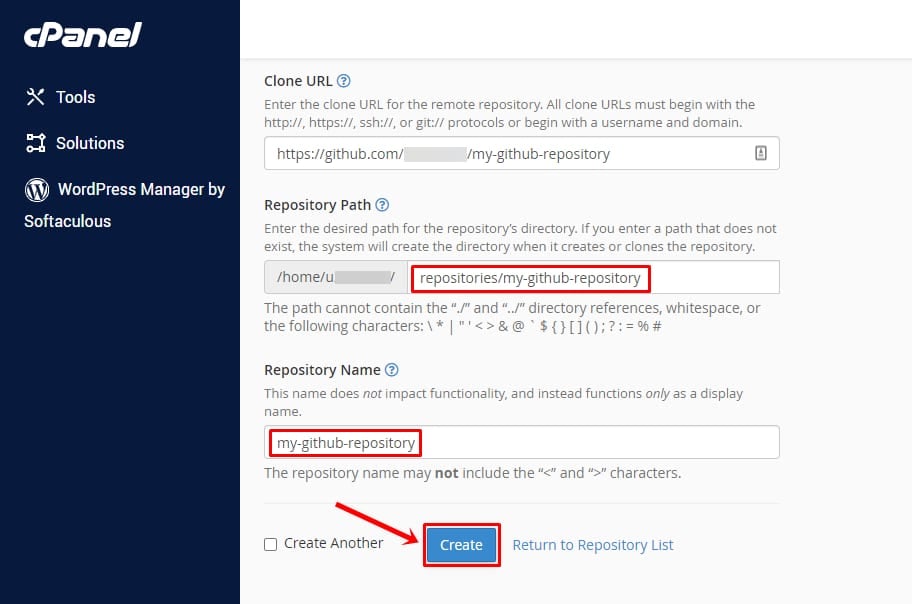This screenshot has width=912, height=604.
Task: Show help for Repository Path
Action: click(382, 205)
